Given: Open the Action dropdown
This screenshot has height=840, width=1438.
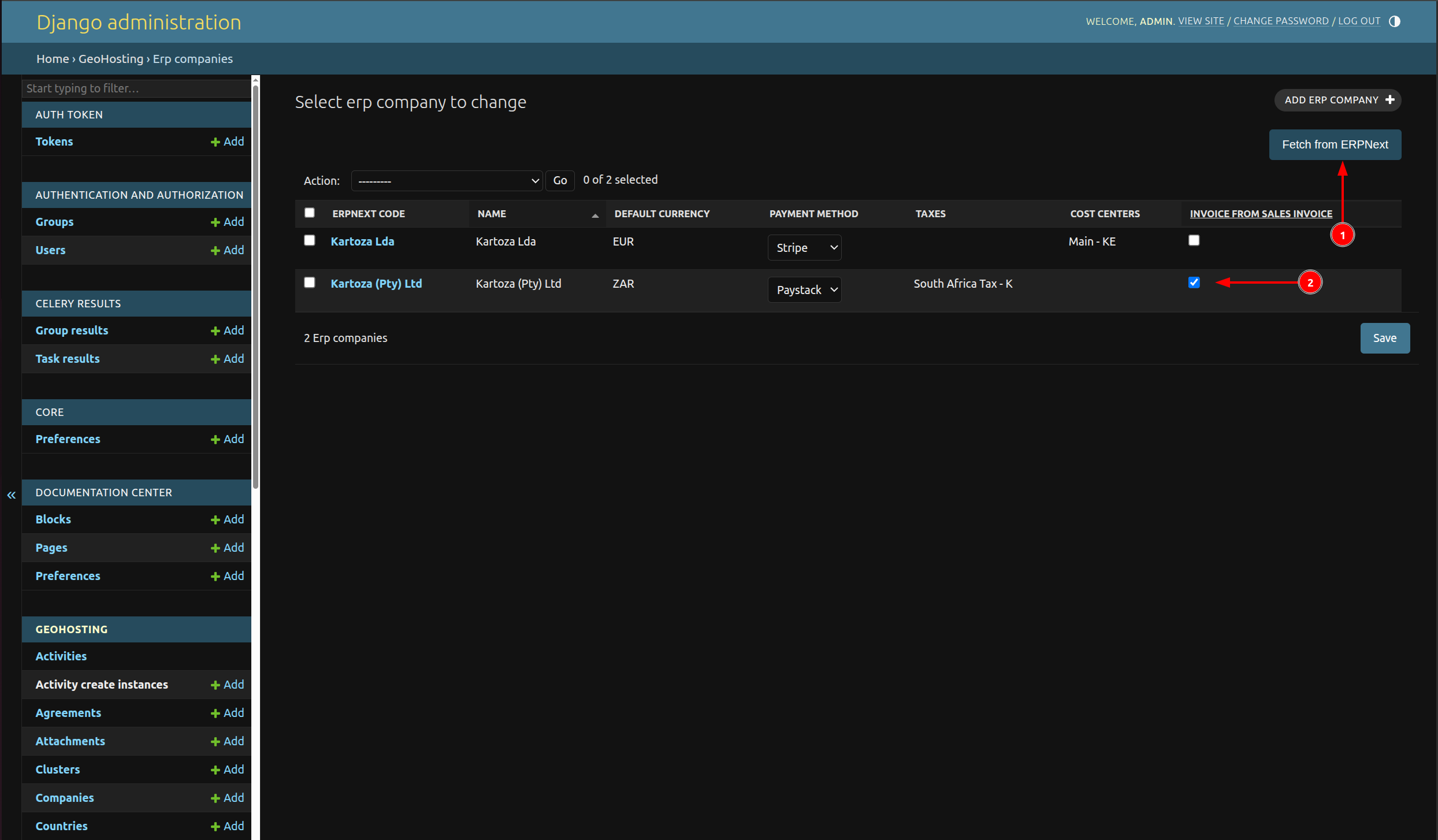Looking at the screenshot, I should point(447,181).
